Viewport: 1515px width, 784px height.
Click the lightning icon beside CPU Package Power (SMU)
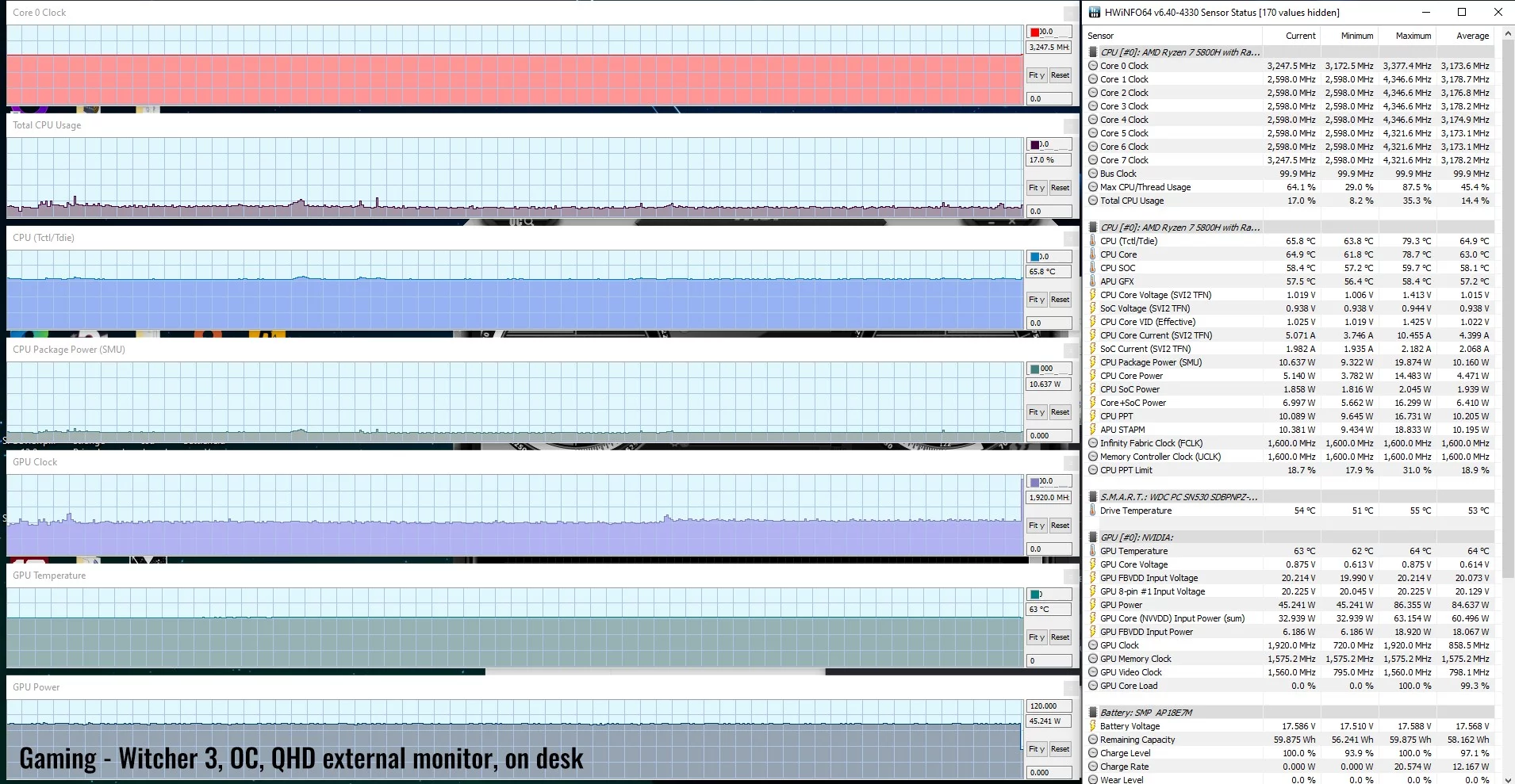(x=1093, y=362)
